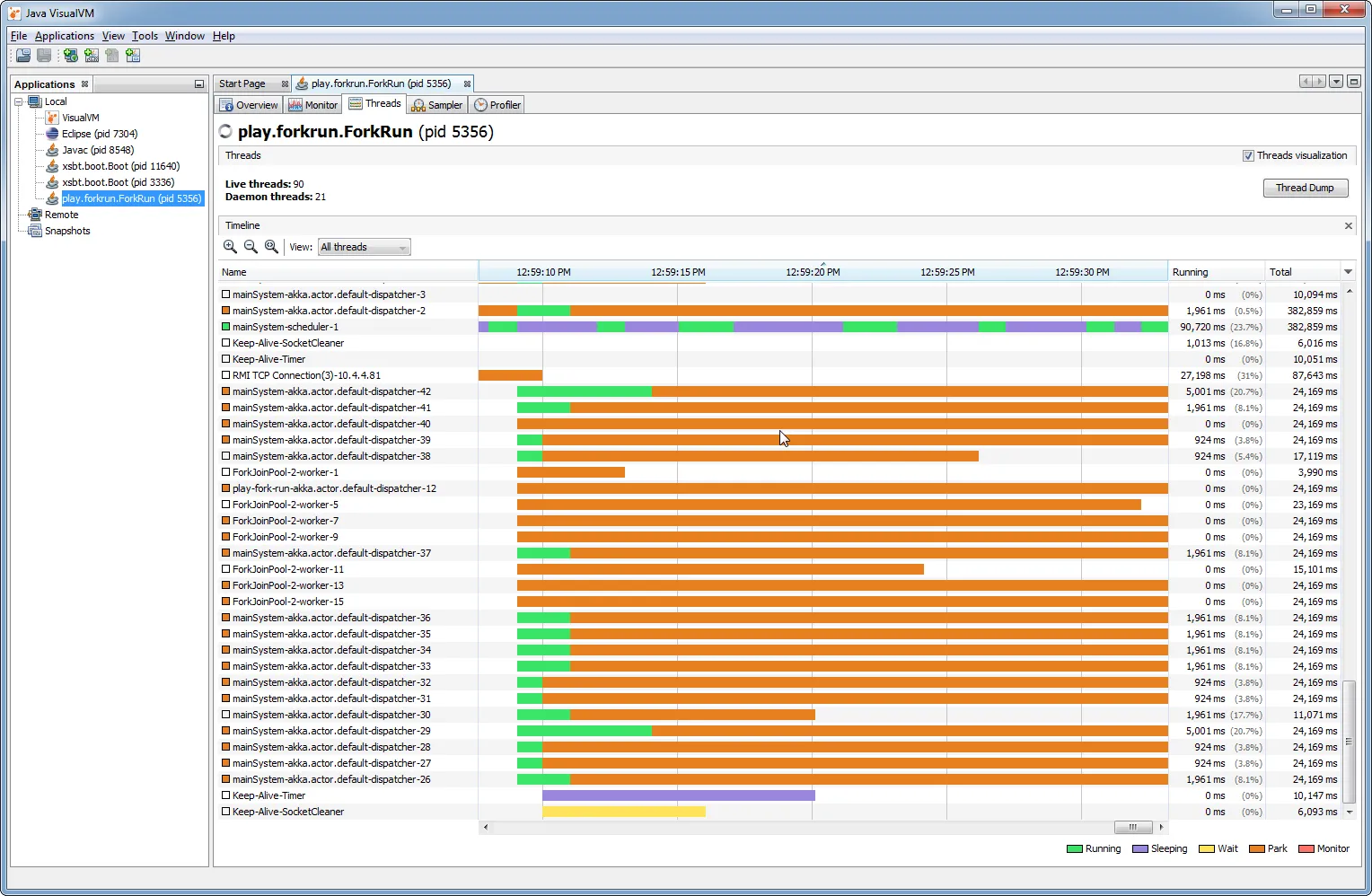Click the fit-to-width magnifier icon in Timeline
The image size is (1372, 896).
click(271, 247)
